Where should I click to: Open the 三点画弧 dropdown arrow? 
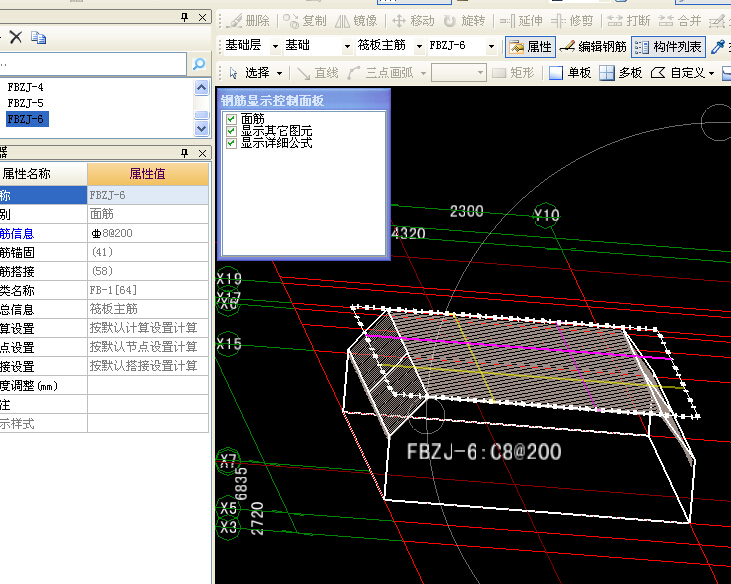[423, 73]
